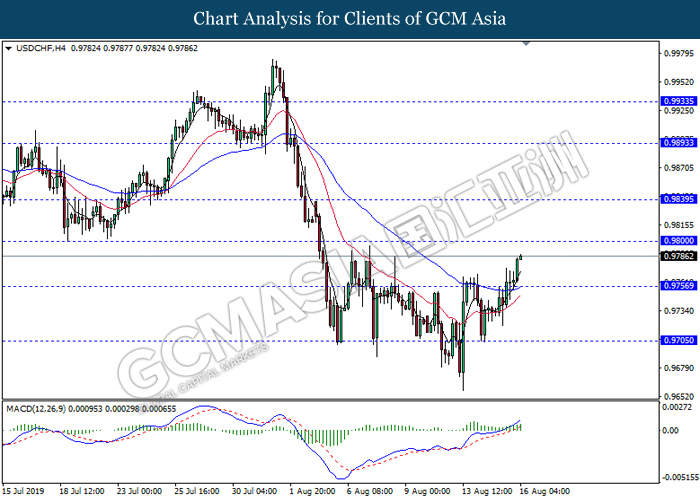The image size is (700, 500).
Task: Click the 0.97340 price scale value
Action: 679,310
